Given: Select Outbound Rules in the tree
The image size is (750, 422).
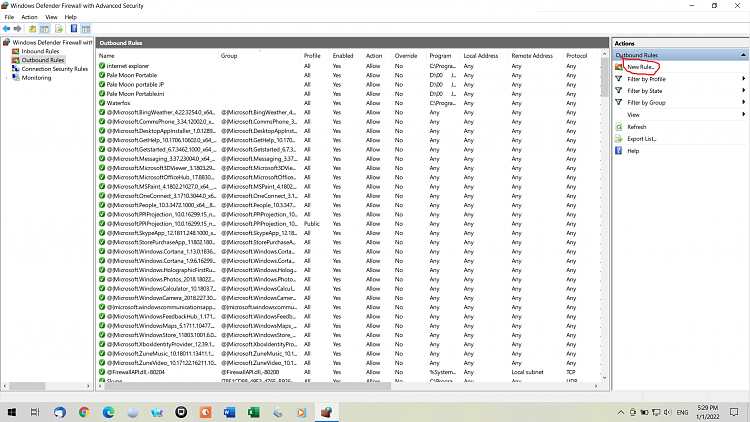Looking at the screenshot, I should click(43, 60).
